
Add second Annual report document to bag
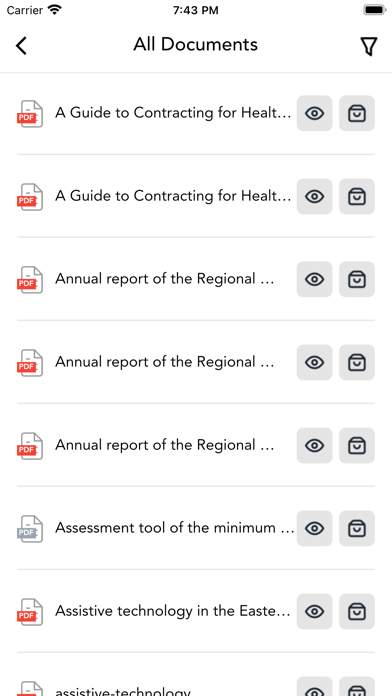click(357, 362)
